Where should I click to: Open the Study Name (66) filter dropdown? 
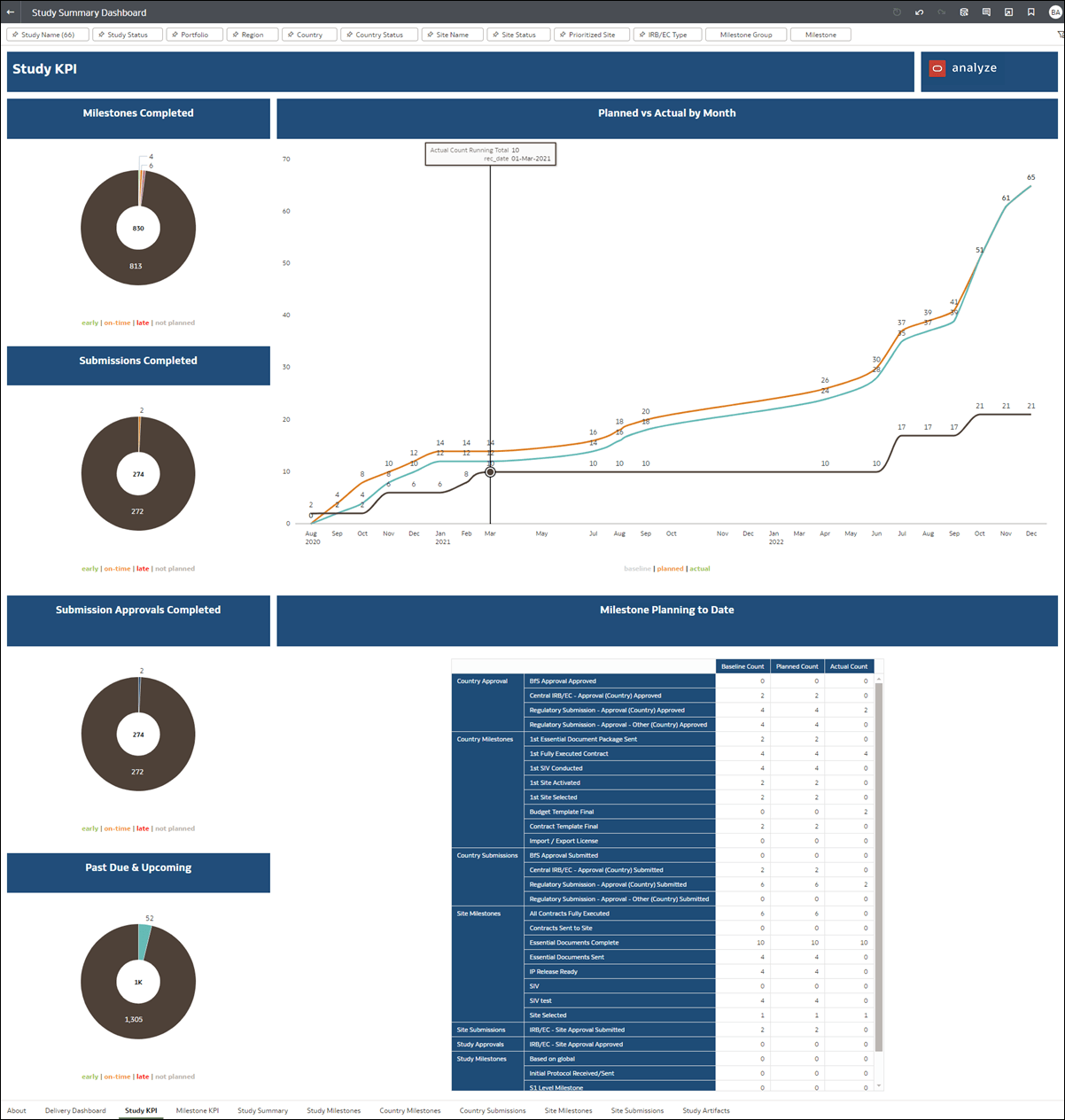click(x=47, y=34)
